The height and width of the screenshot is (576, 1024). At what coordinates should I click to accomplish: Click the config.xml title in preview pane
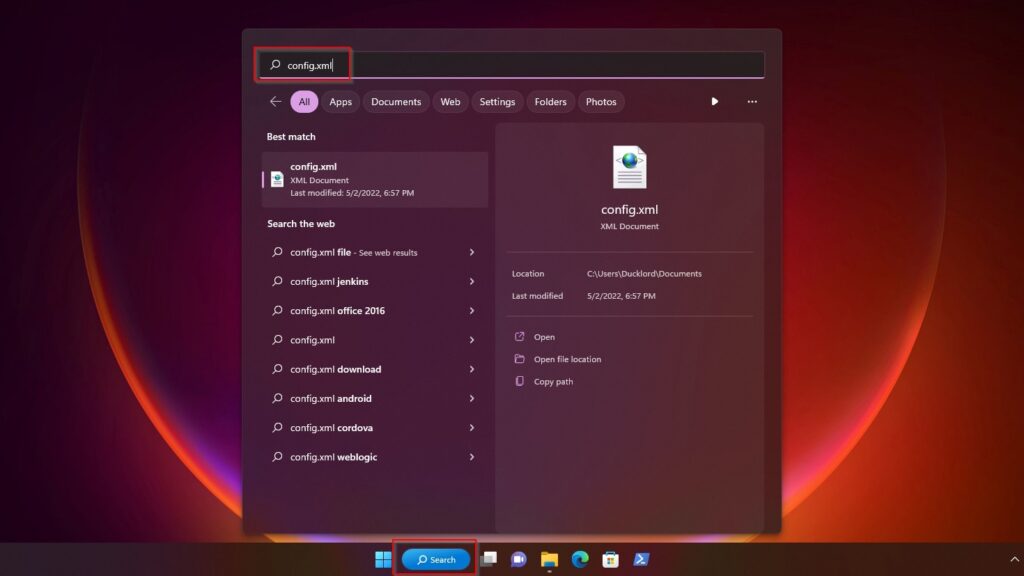tap(630, 210)
